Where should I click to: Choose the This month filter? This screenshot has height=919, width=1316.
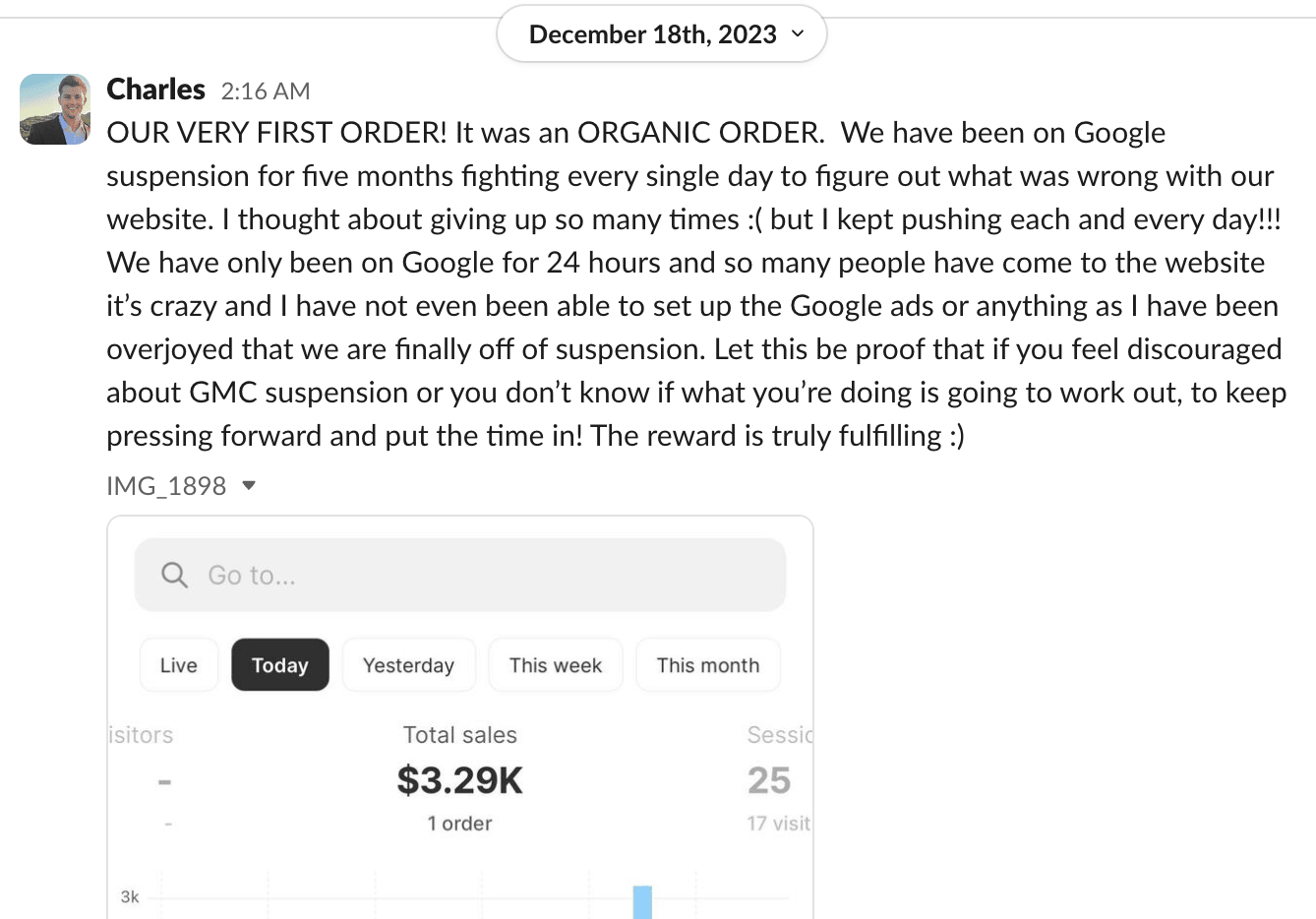(707, 665)
